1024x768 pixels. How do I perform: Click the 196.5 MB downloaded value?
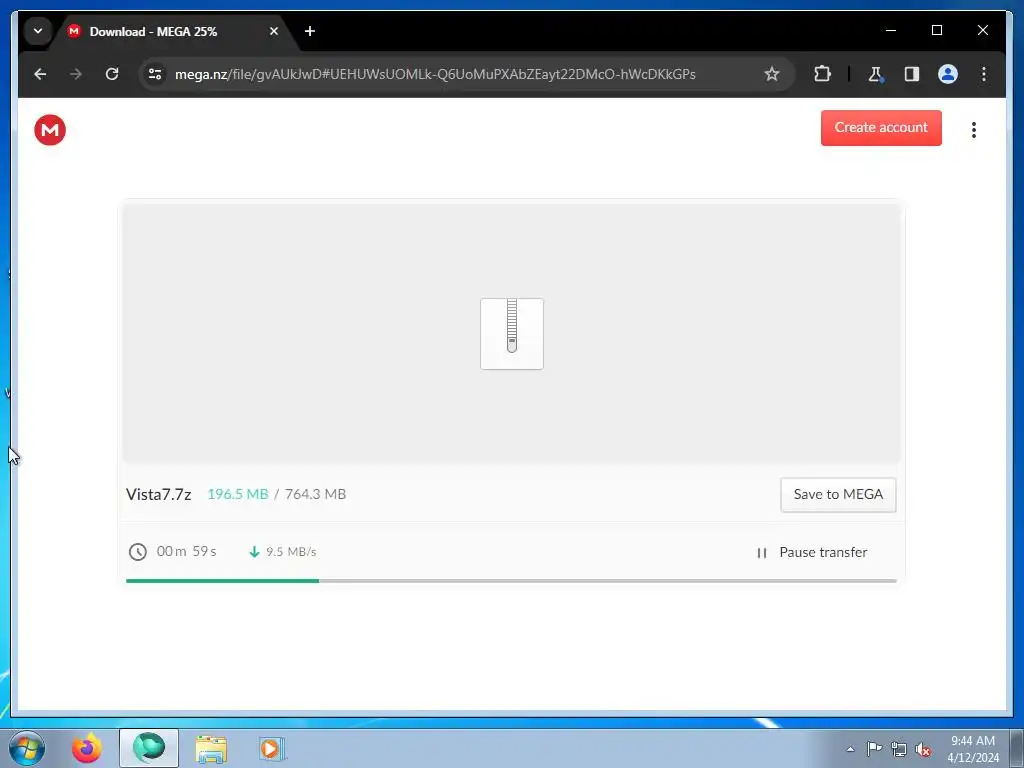[238, 494]
